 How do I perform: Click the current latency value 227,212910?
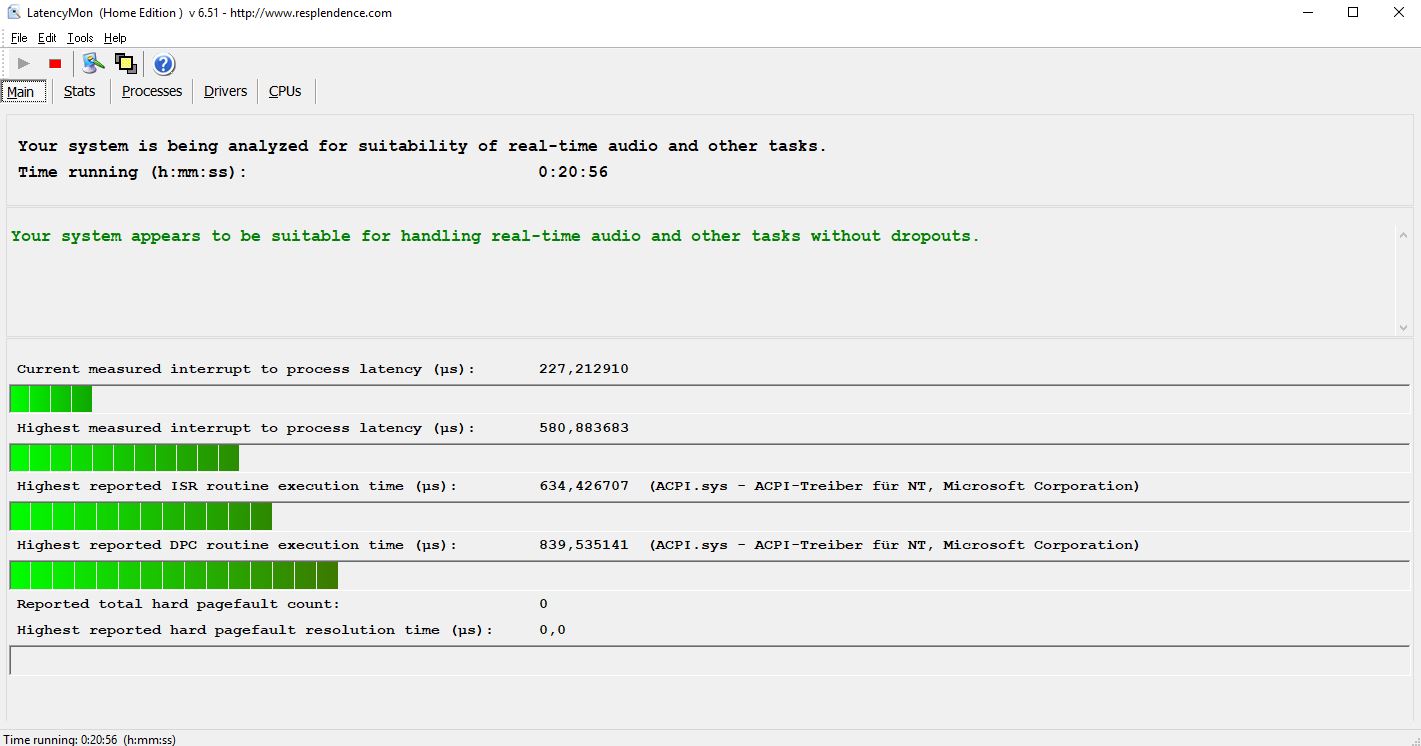click(x=583, y=369)
